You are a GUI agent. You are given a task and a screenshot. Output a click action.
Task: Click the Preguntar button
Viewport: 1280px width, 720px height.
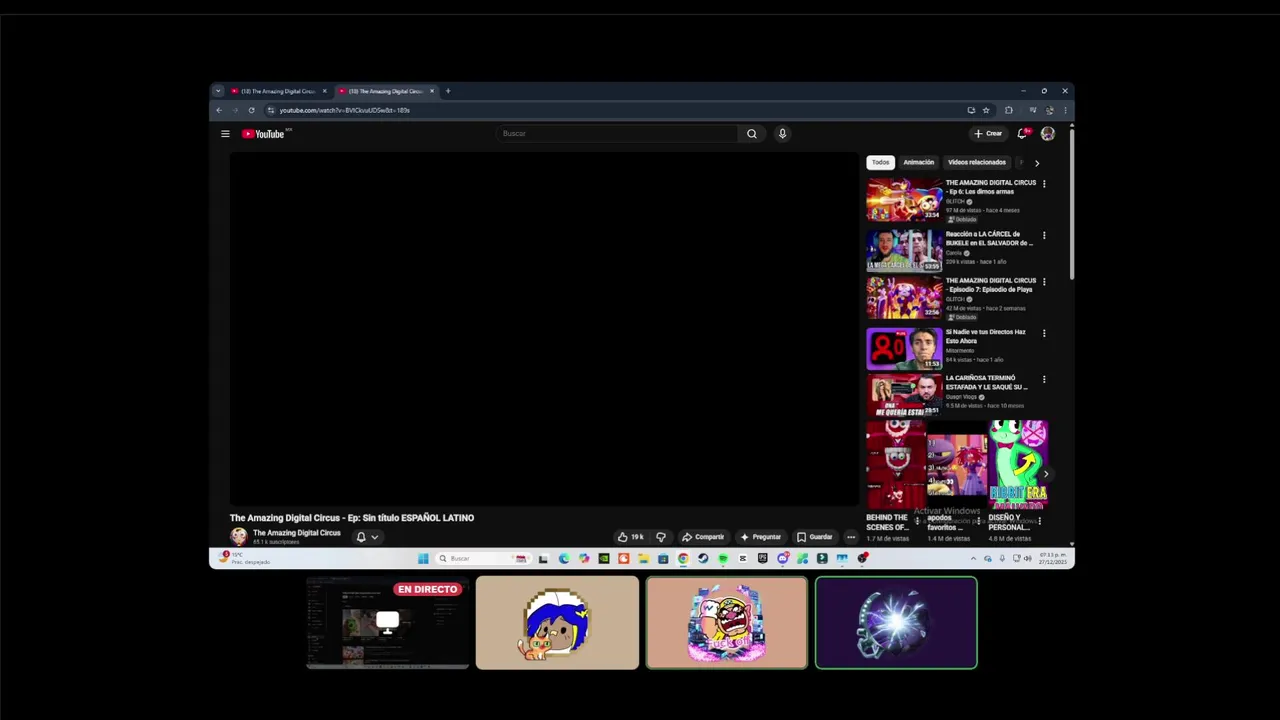760,537
